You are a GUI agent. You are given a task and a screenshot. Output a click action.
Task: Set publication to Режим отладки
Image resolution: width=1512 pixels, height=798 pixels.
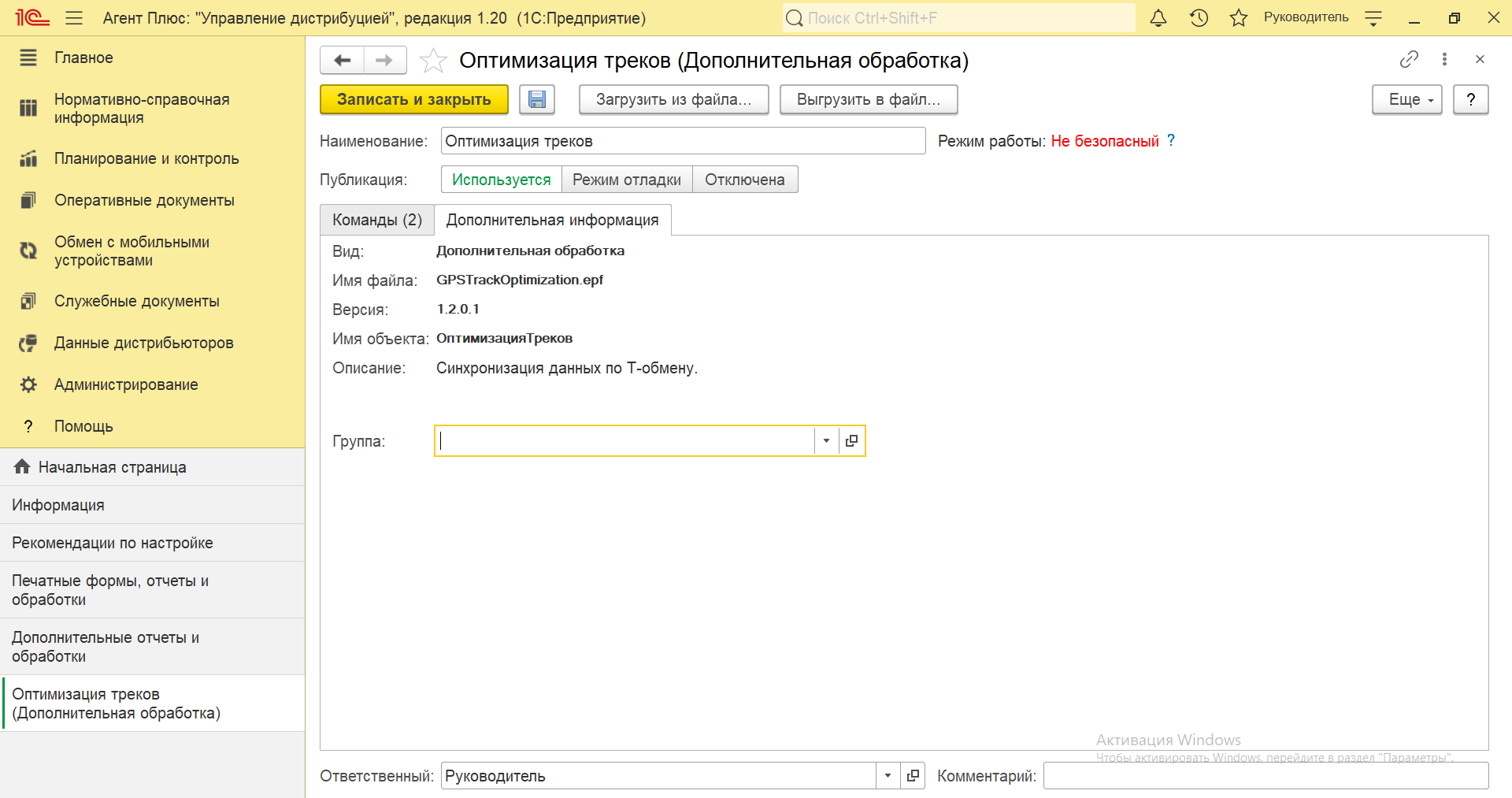[x=627, y=180]
